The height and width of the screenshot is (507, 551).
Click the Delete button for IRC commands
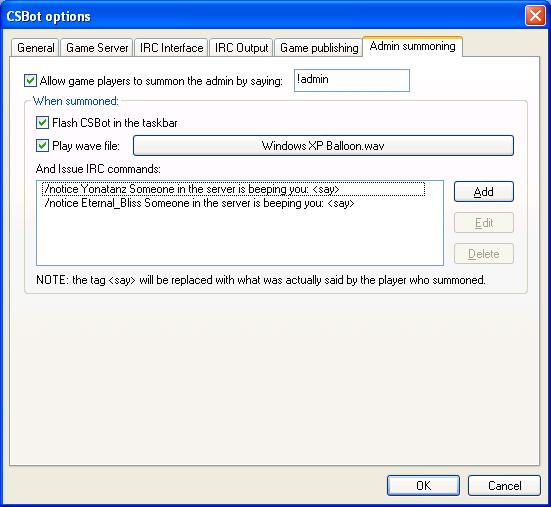pos(484,254)
